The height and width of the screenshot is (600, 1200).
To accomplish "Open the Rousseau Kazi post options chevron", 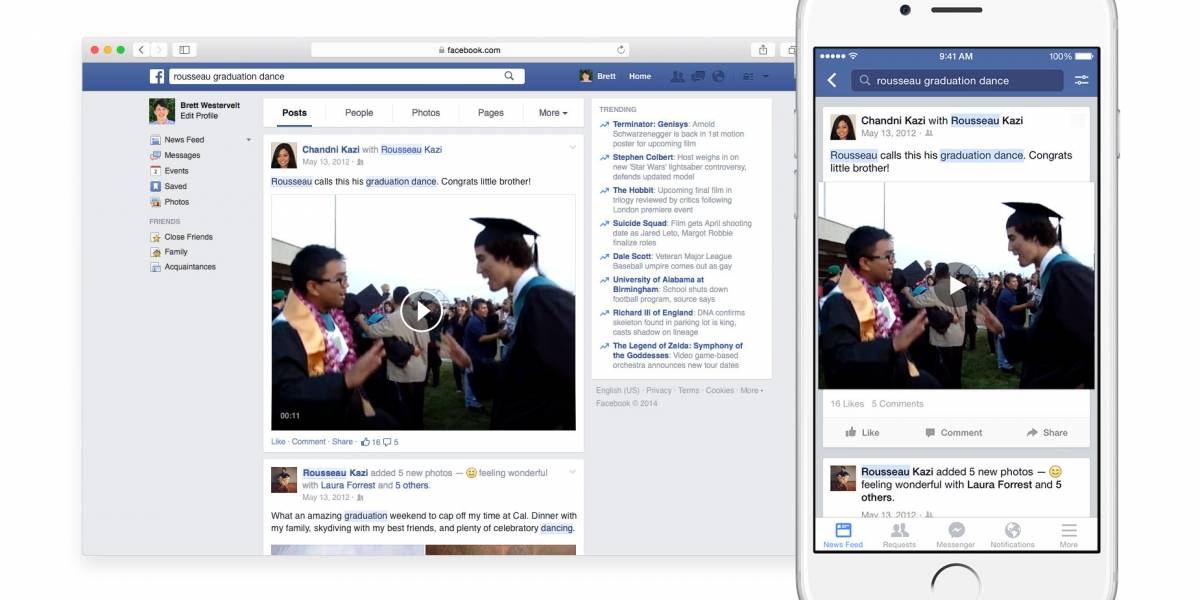I will click(573, 471).
